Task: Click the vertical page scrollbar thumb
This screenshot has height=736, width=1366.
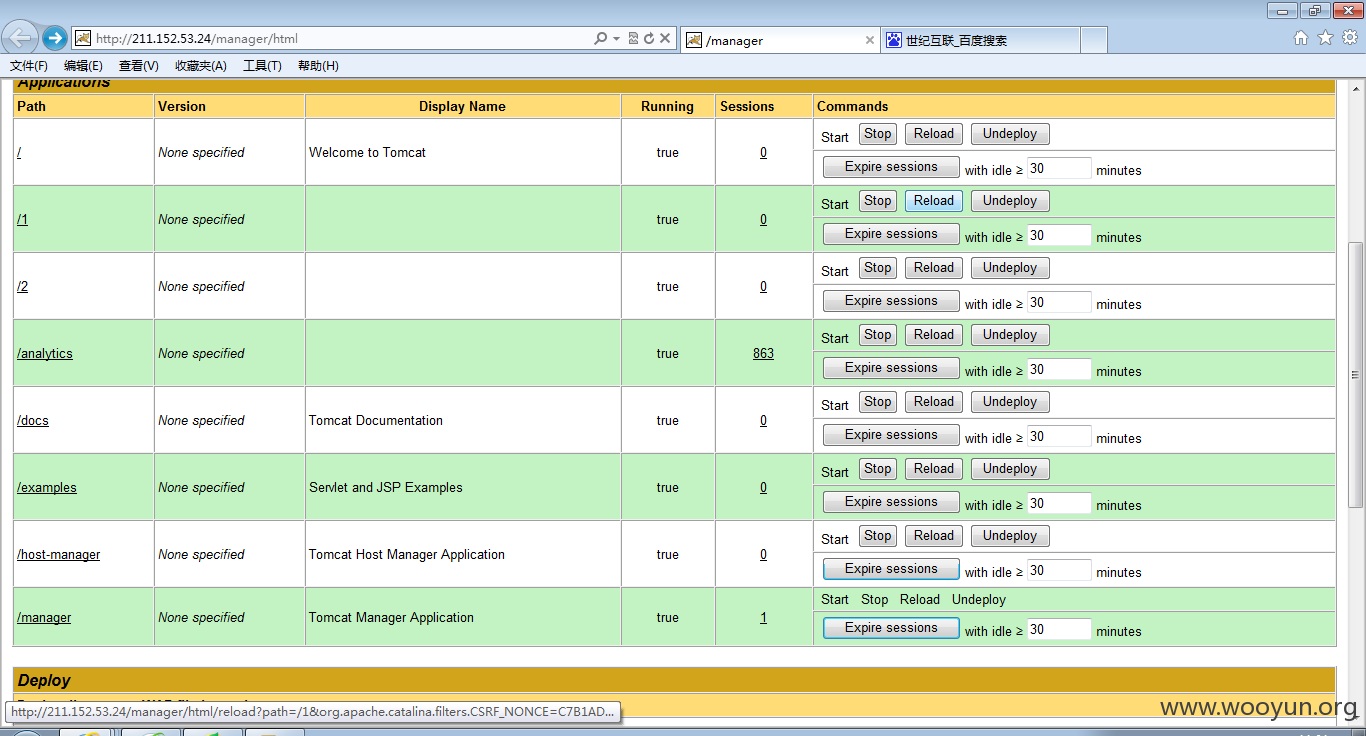Action: click(x=1356, y=375)
